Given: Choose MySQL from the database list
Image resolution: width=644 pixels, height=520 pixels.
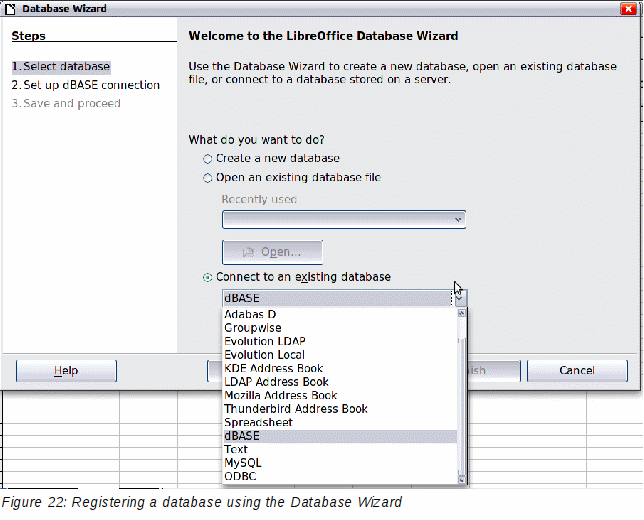Looking at the screenshot, I should pos(340,463).
